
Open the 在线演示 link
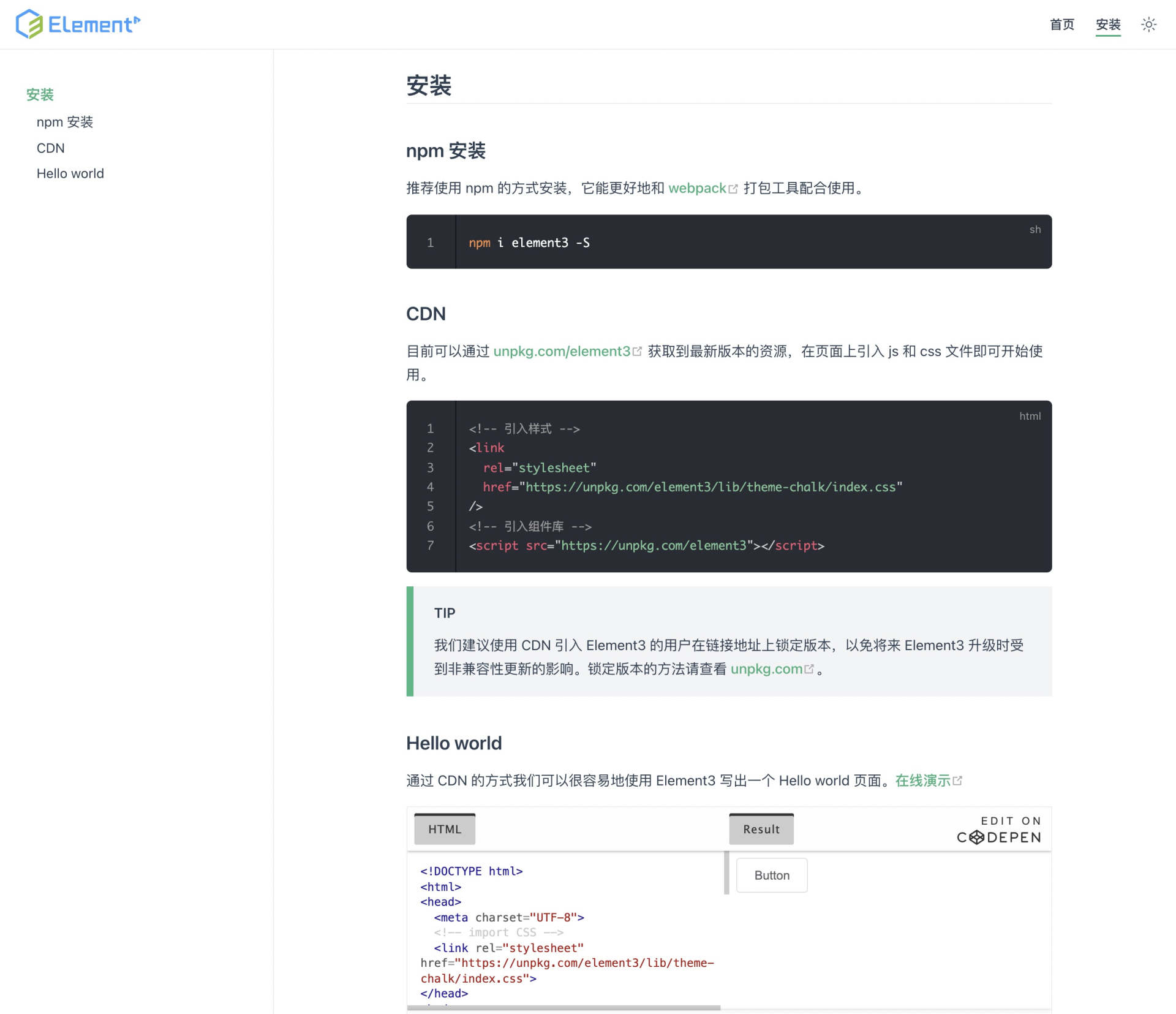click(x=923, y=781)
